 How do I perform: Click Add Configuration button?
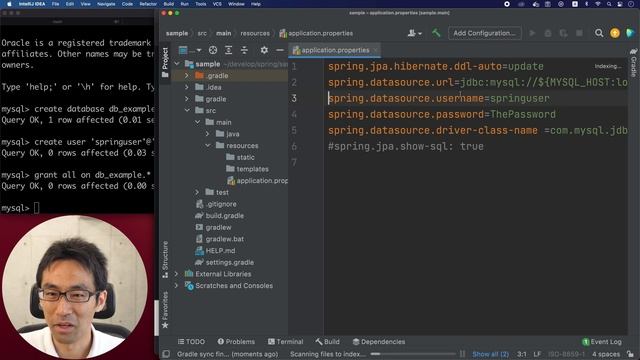(x=484, y=33)
